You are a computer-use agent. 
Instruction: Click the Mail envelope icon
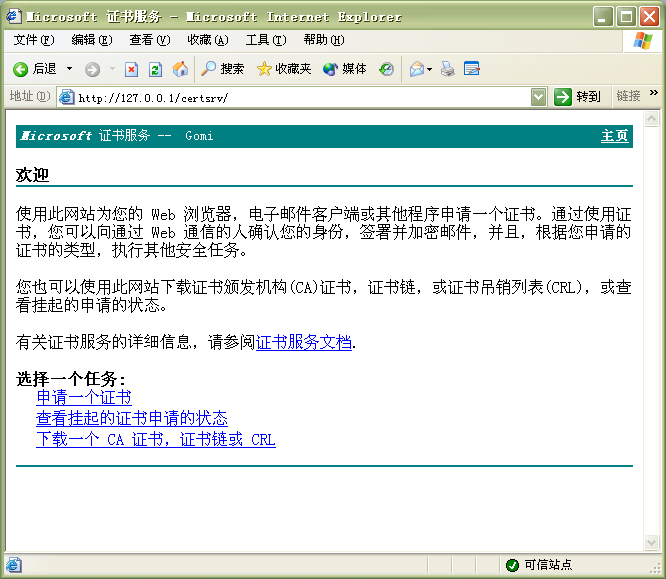[417, 69]
